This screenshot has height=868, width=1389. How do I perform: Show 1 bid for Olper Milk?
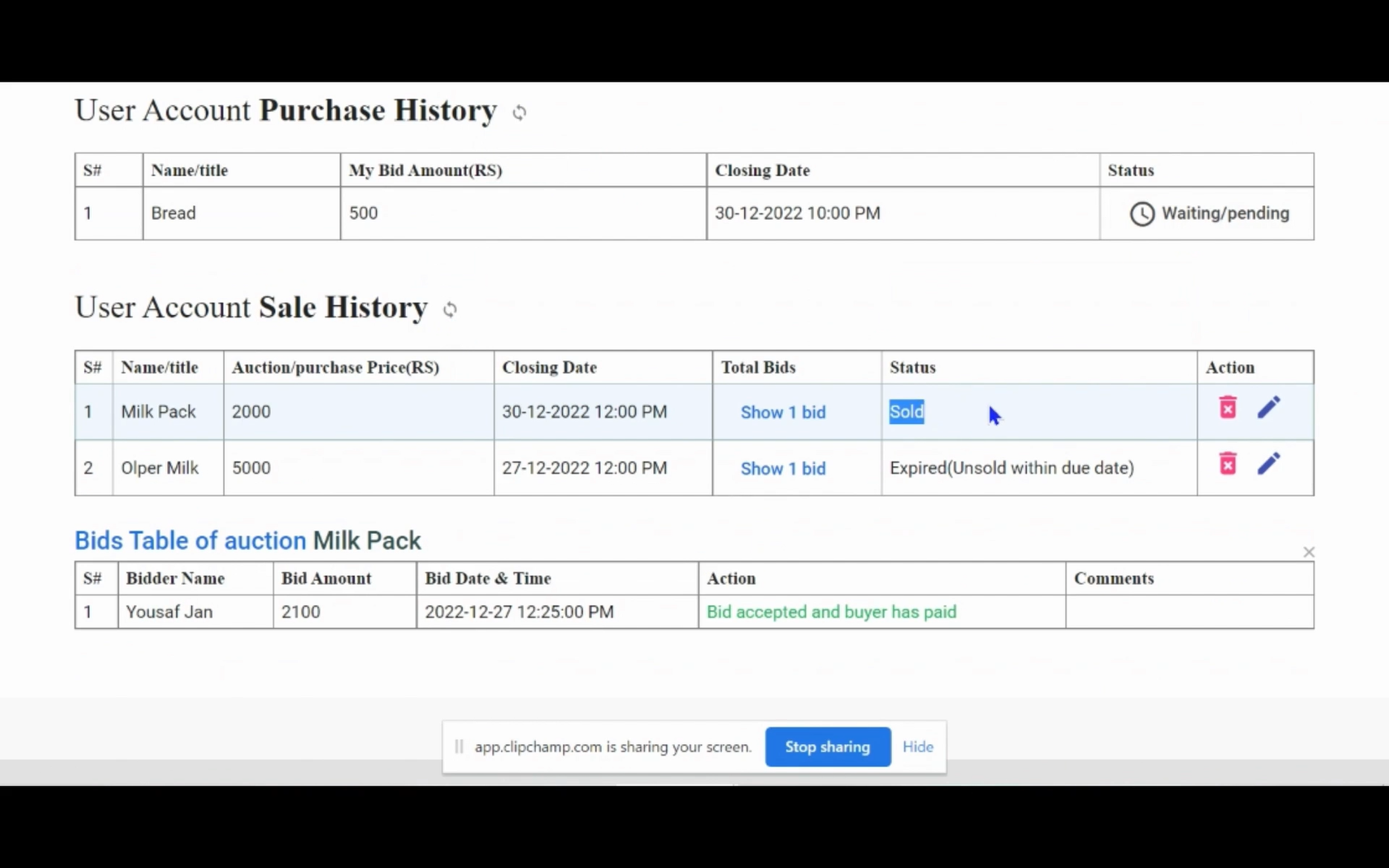[782, 469]
